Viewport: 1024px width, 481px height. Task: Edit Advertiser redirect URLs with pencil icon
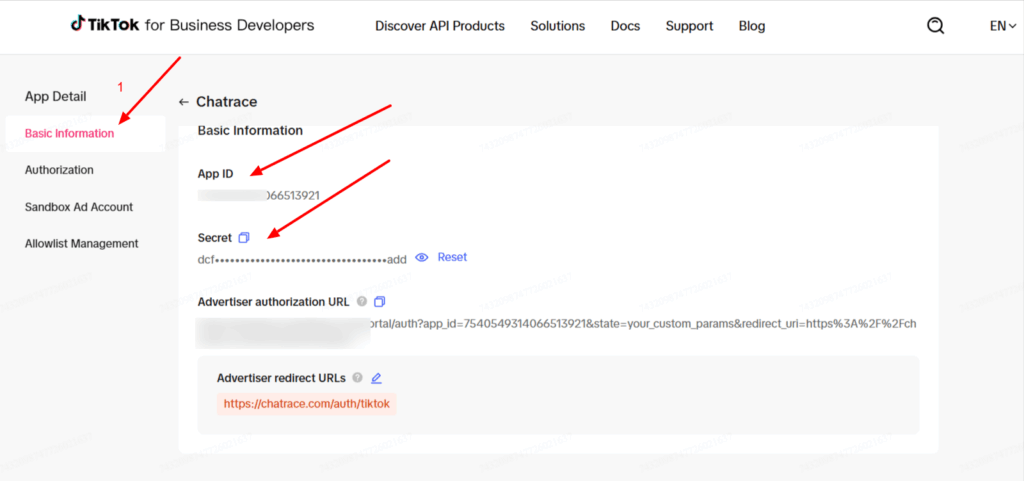tap(376, 379)
